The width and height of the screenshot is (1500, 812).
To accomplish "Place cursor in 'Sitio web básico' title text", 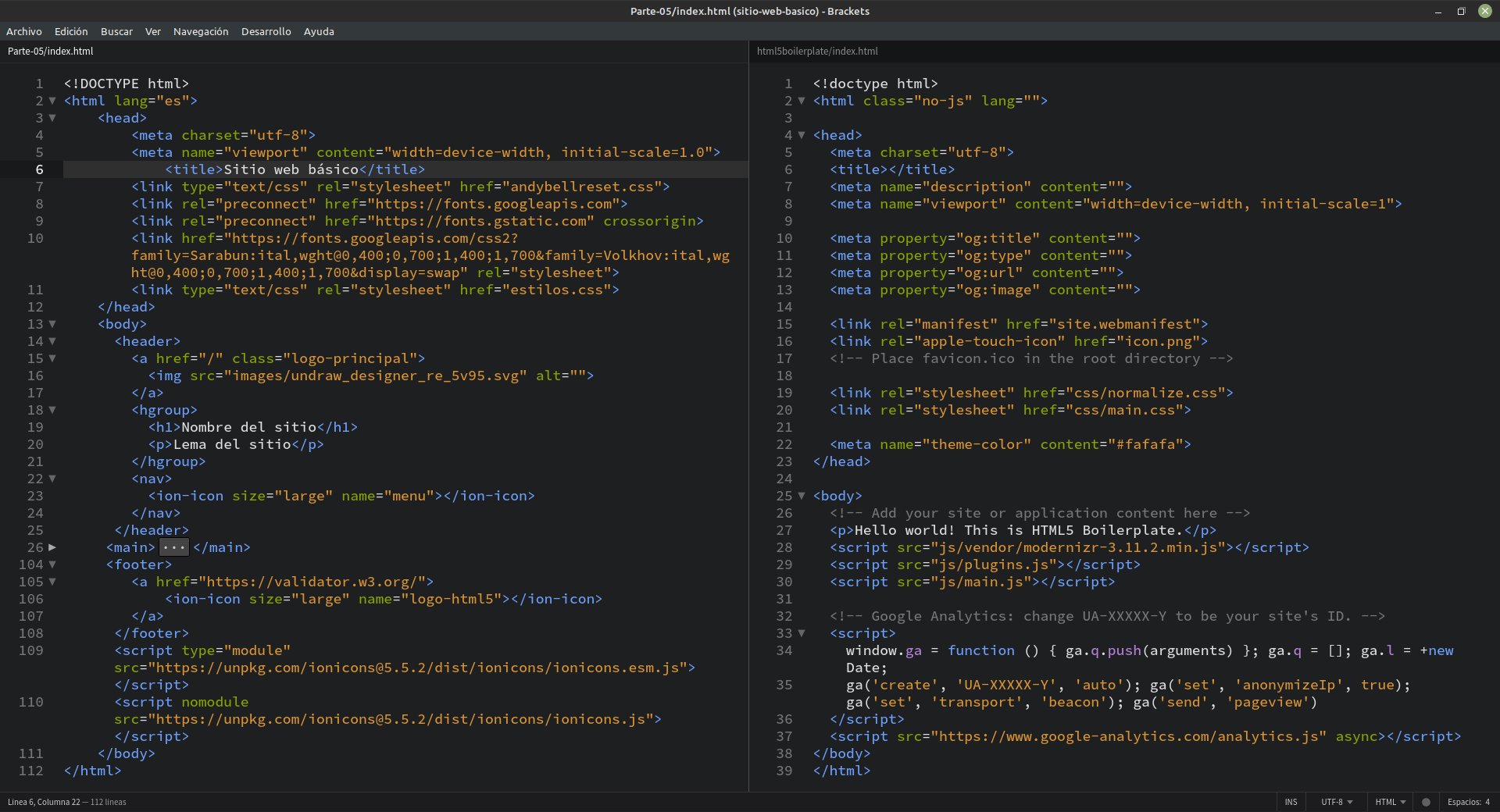I will coord(291,169).
